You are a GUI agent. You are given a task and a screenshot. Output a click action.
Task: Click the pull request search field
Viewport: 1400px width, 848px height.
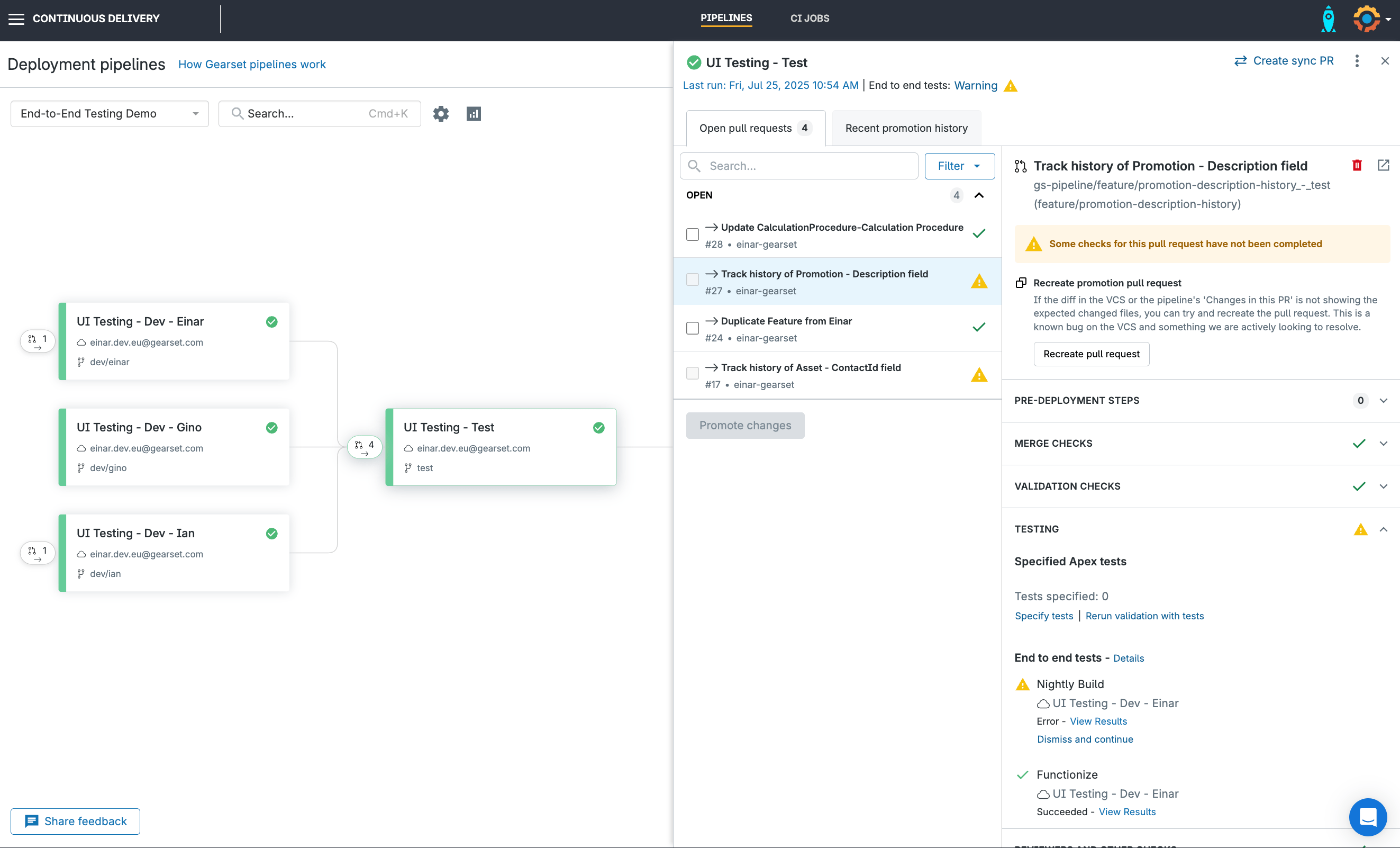point(799,166)
